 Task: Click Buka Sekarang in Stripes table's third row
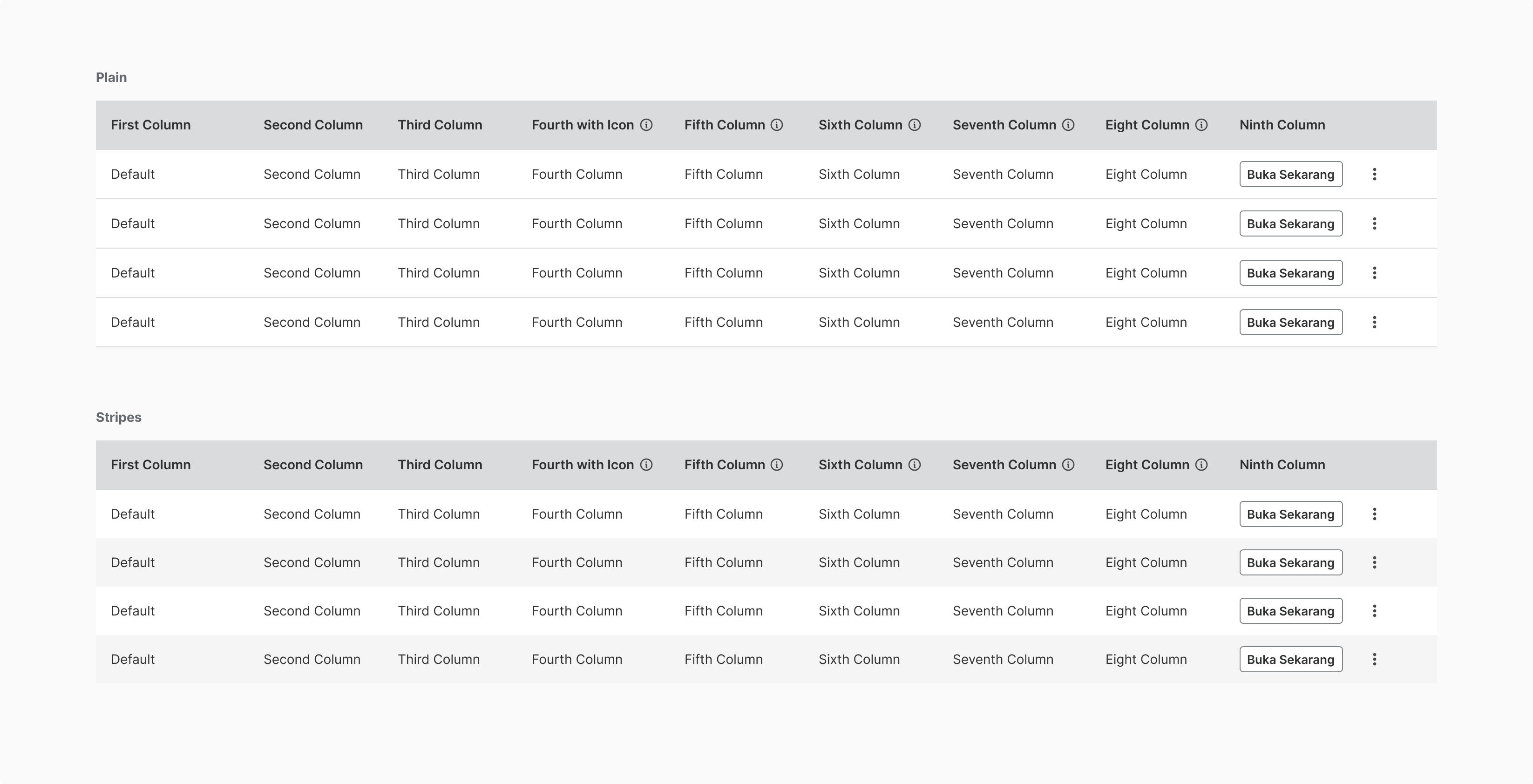pyautogui.click(x=1291, y=611)
